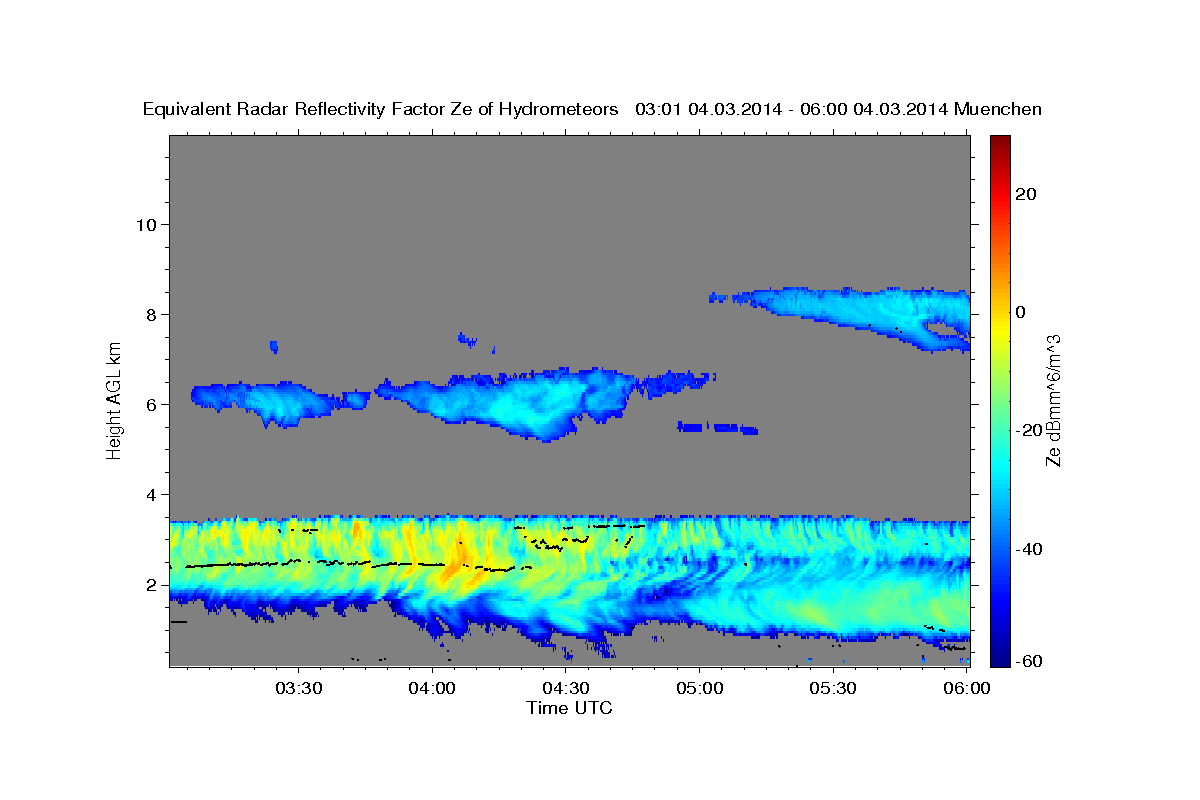
Task: Click the plot title 'Equivalent Radar Reflectivity Factor Ze of Hydrometeors'
Action: click(x=381, y=109)
